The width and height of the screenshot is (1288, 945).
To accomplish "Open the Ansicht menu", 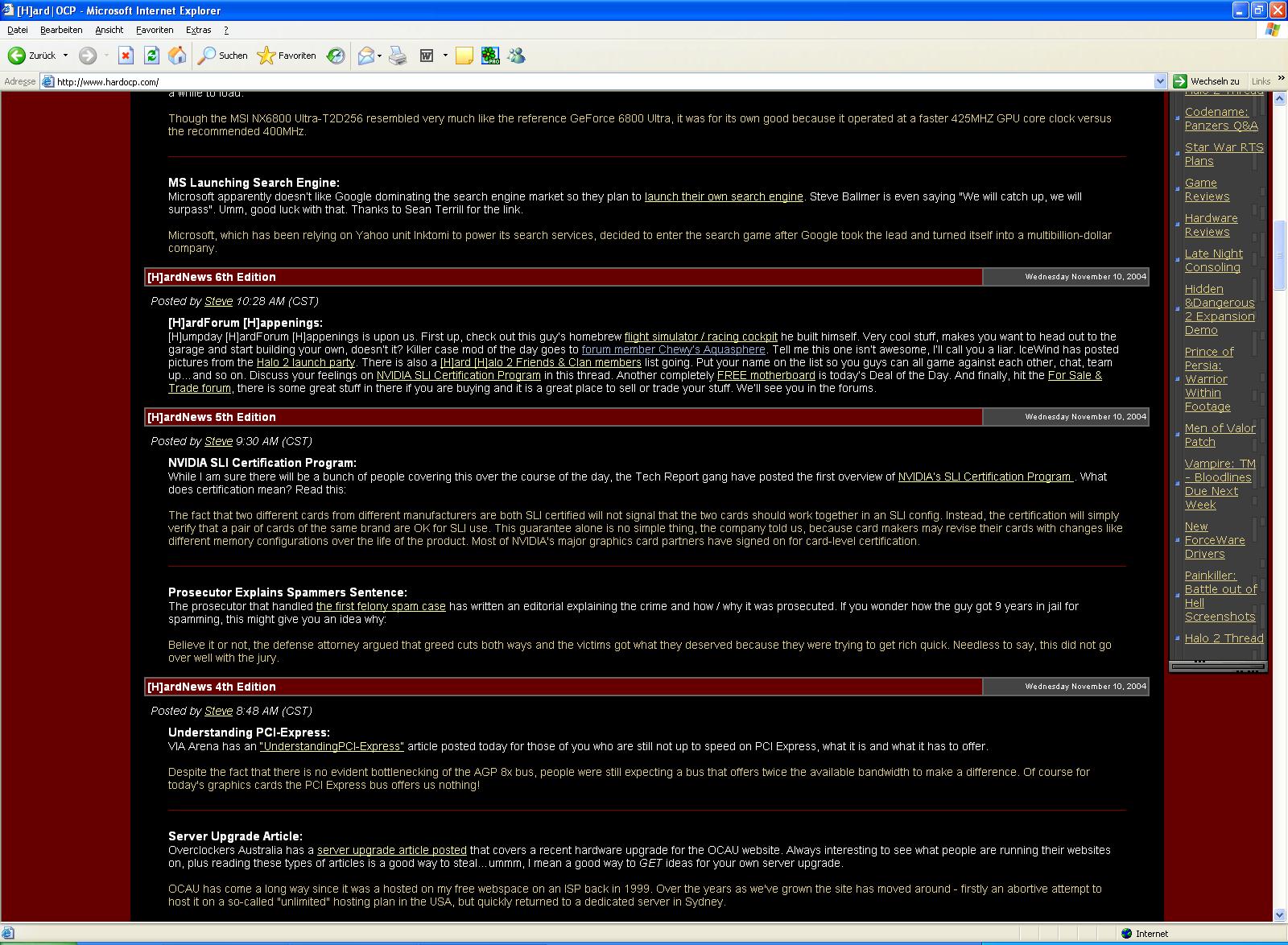I will [x=109, y=30].
